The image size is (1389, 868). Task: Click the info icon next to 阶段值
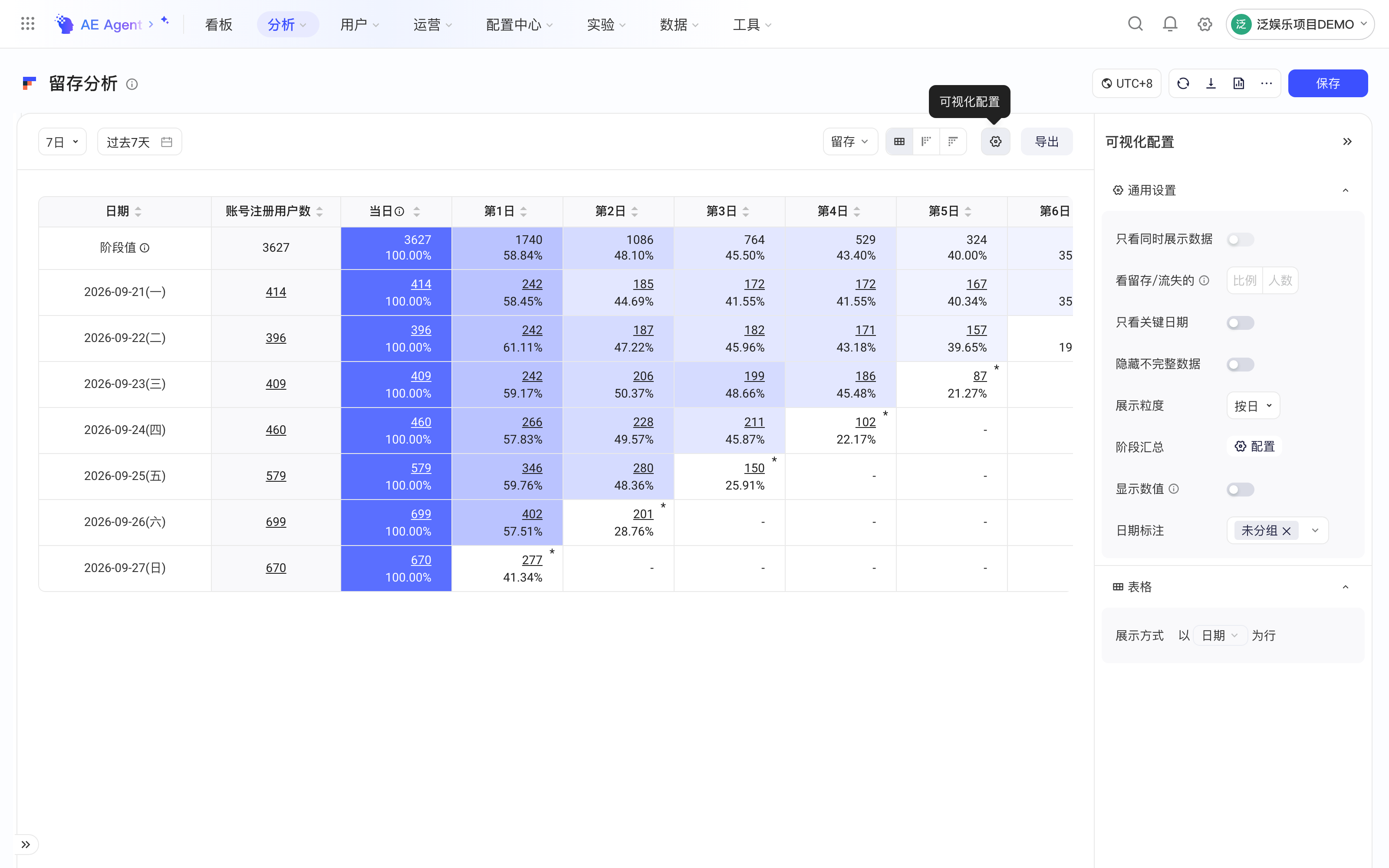pyautogui.click(x=145, y=248)
